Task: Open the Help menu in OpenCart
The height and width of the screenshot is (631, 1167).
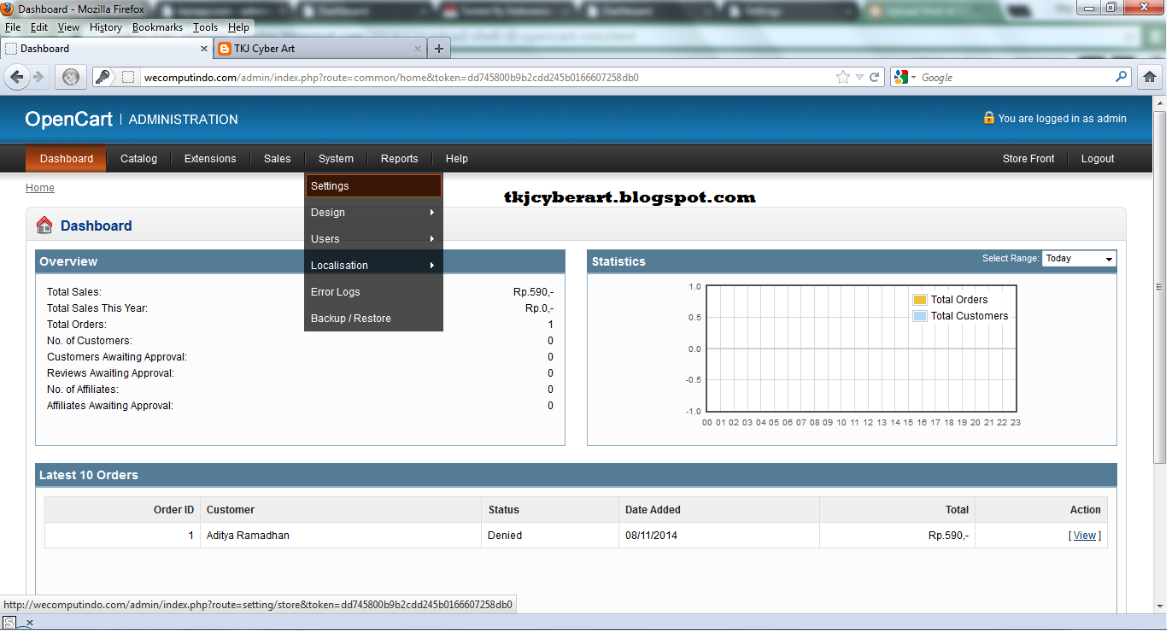Action: click(456, 158)
